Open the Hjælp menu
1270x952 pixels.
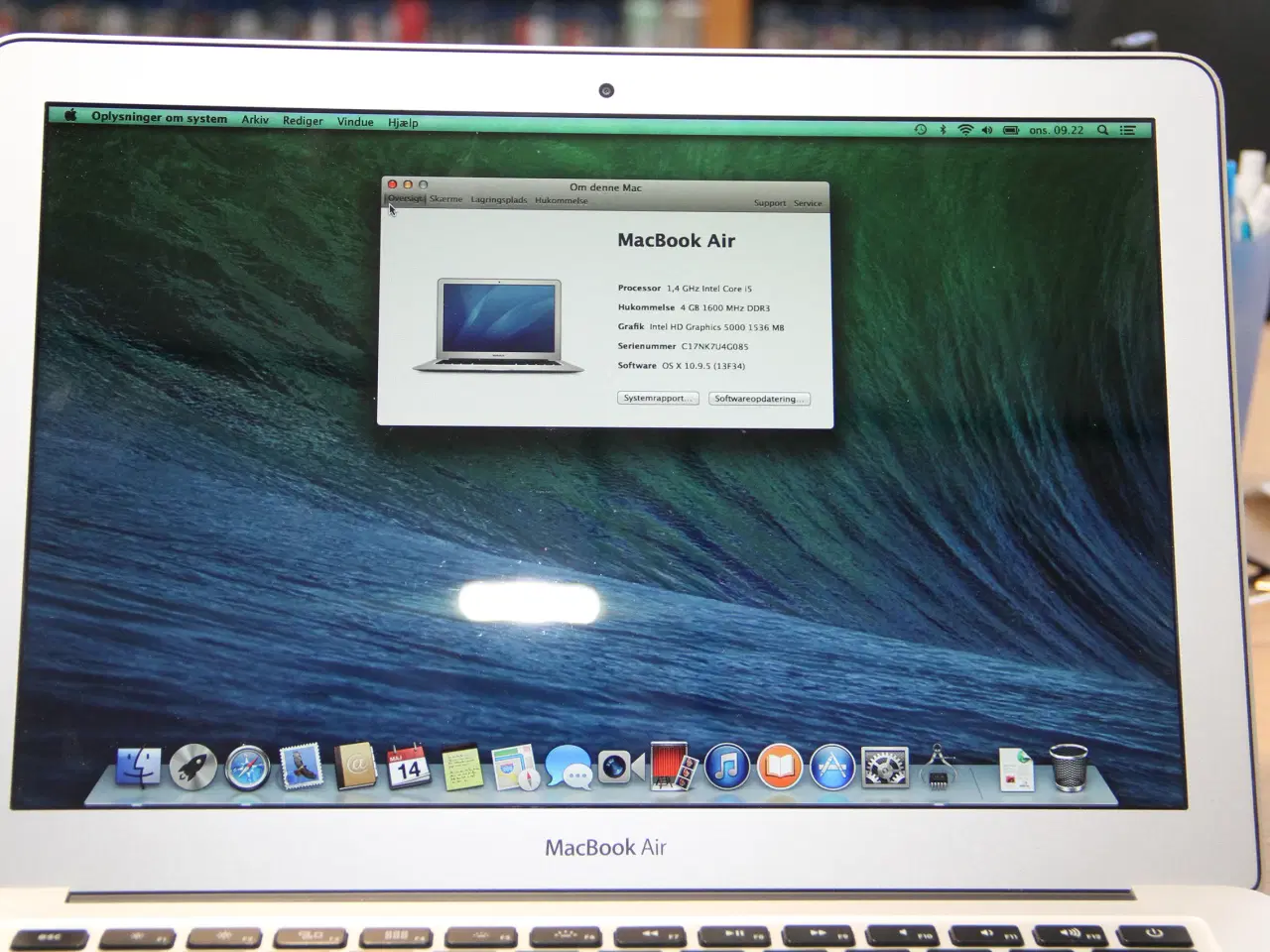403,122
